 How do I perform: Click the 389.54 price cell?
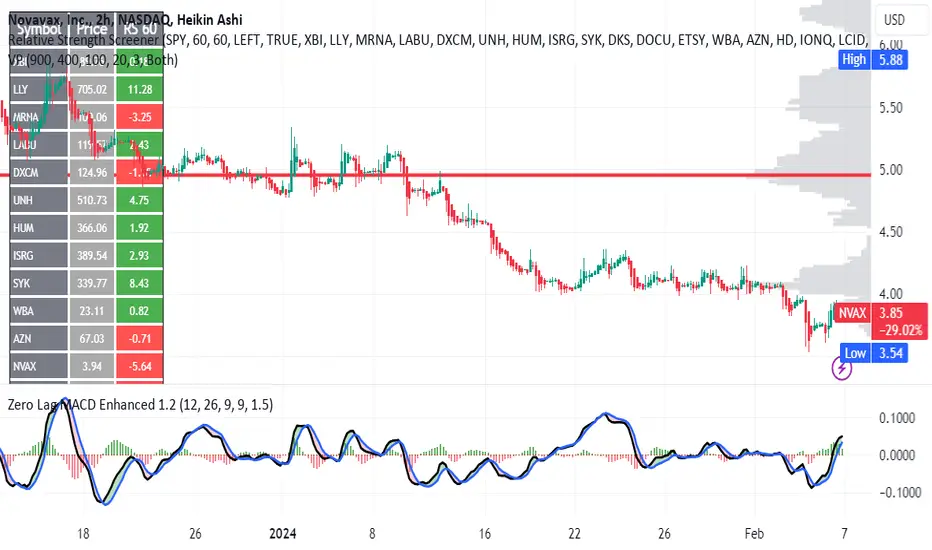pos(92,256)
